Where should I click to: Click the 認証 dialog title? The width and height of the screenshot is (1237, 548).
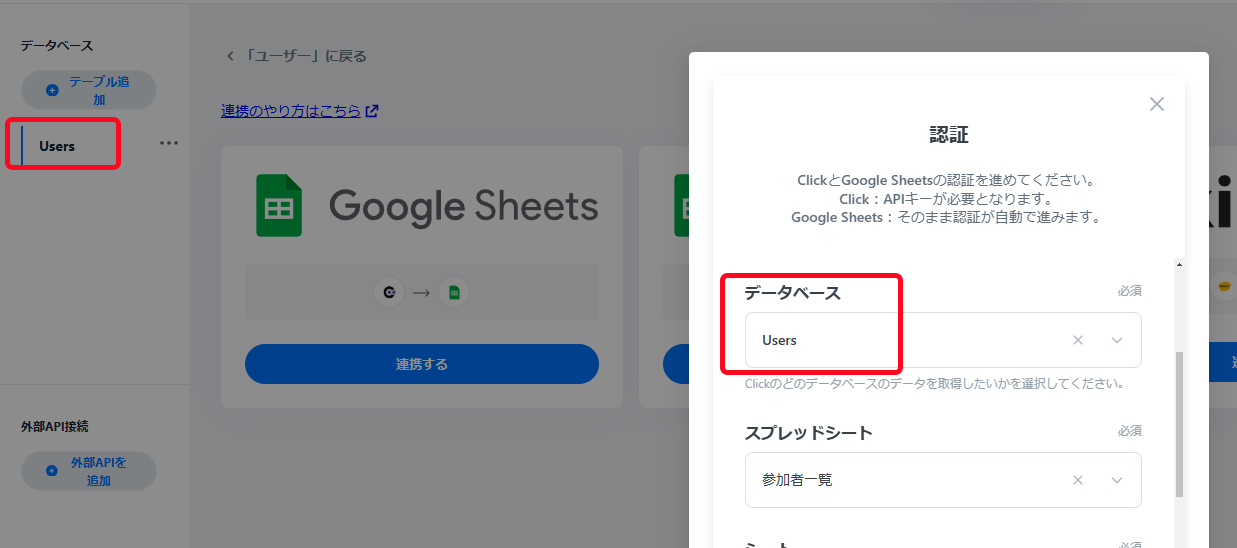point(948,134)
